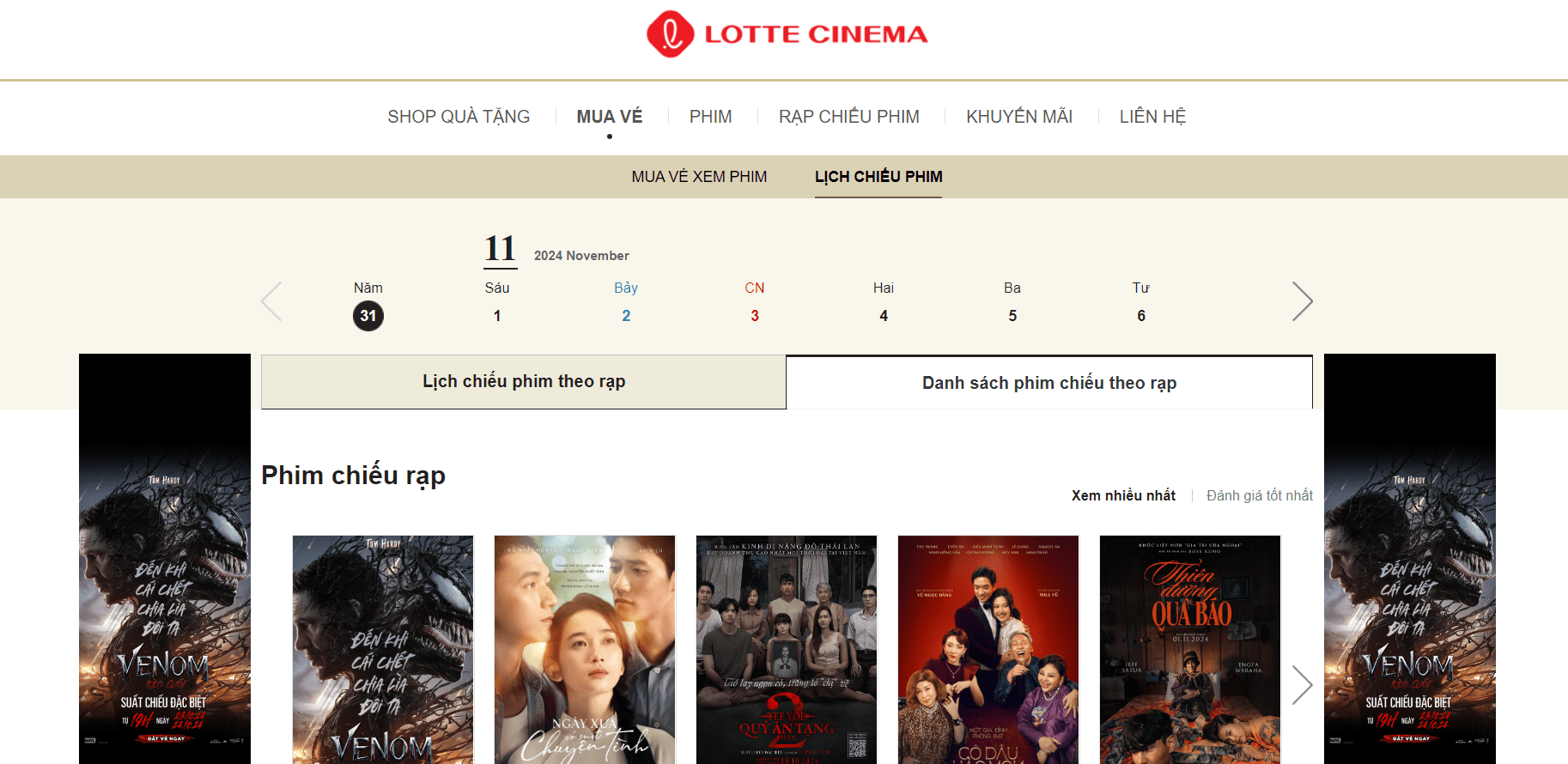Select Wednesday (Tư) date 6
The height and width of the screenshot is (764, 1568).
tap(1141, 315)
